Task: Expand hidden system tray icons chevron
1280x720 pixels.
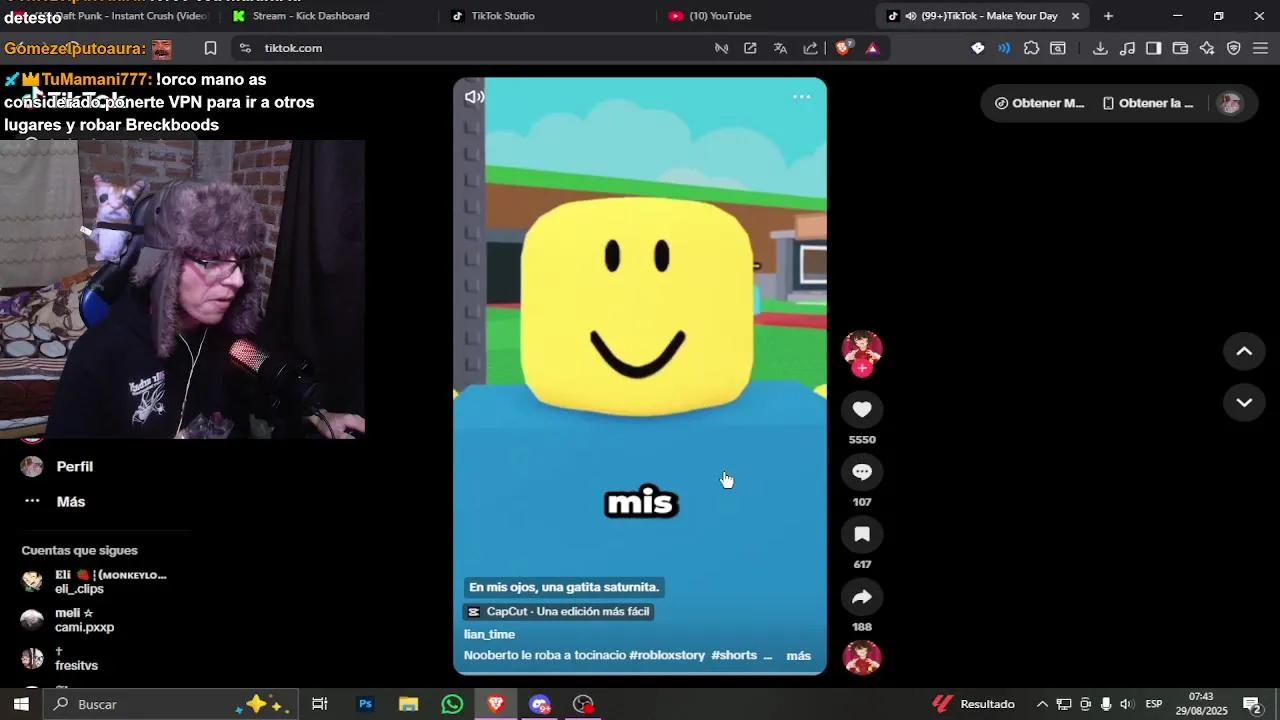Action: coord(1042,704)
